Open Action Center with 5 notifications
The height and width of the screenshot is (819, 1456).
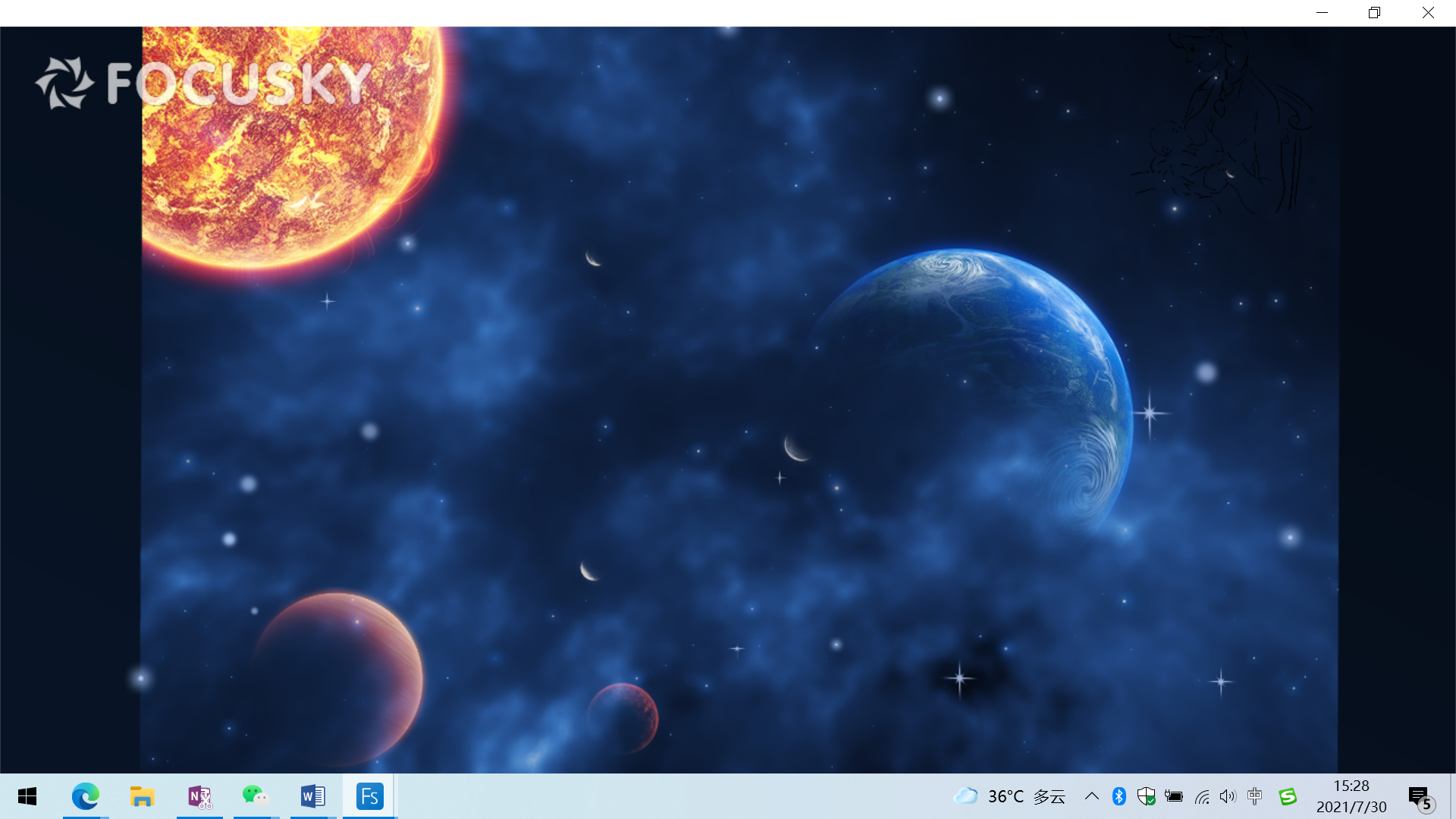click(1420, 796)
